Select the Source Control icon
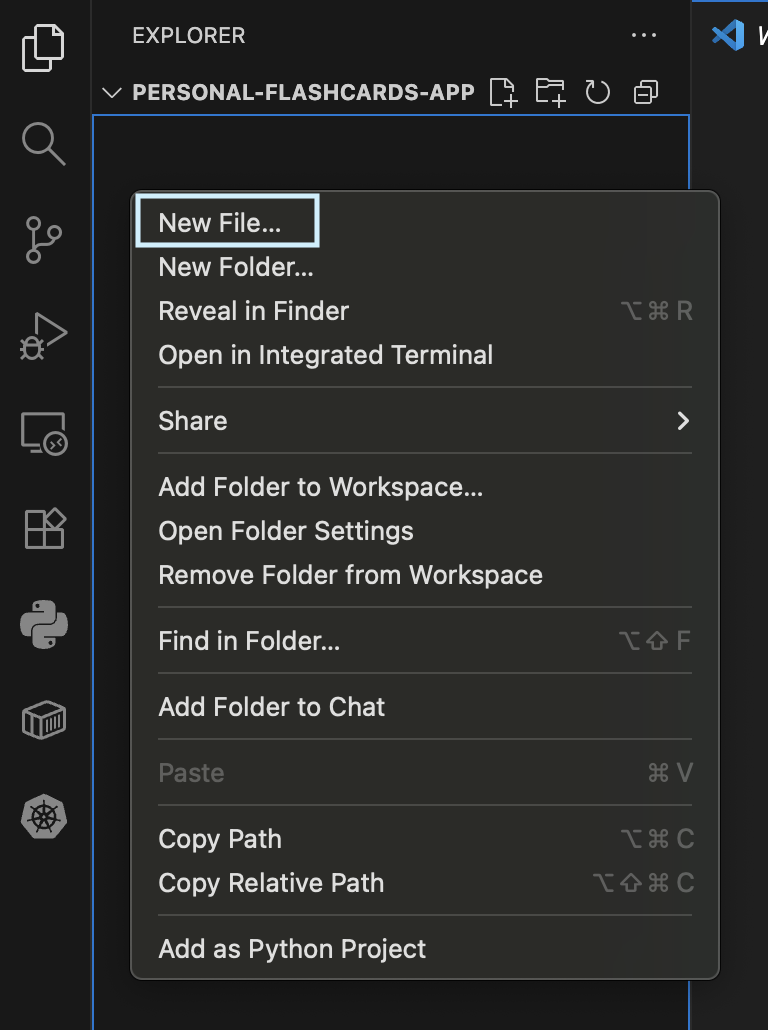 (43, 240)
